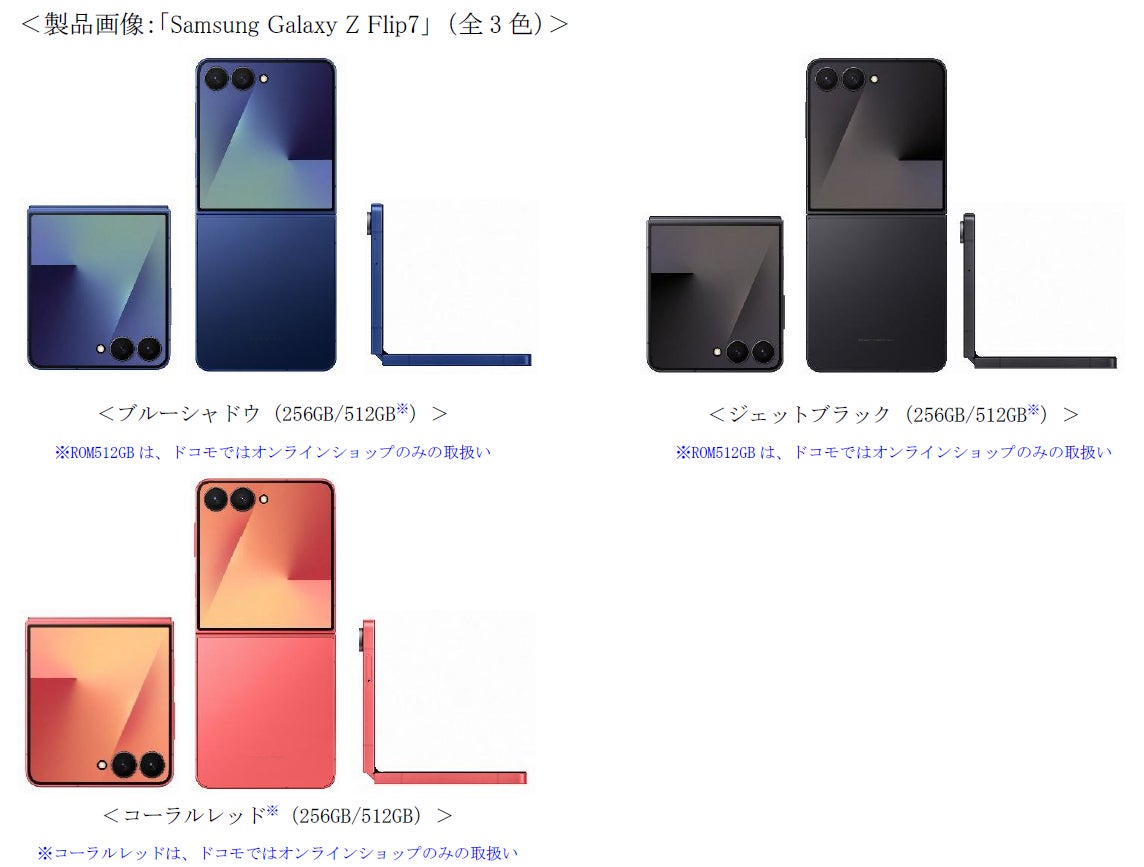The width and height of the screenshot is (1144, 867).
Task: Click the Blue Shadow side-profile phone image
Action: click(449, 285)
